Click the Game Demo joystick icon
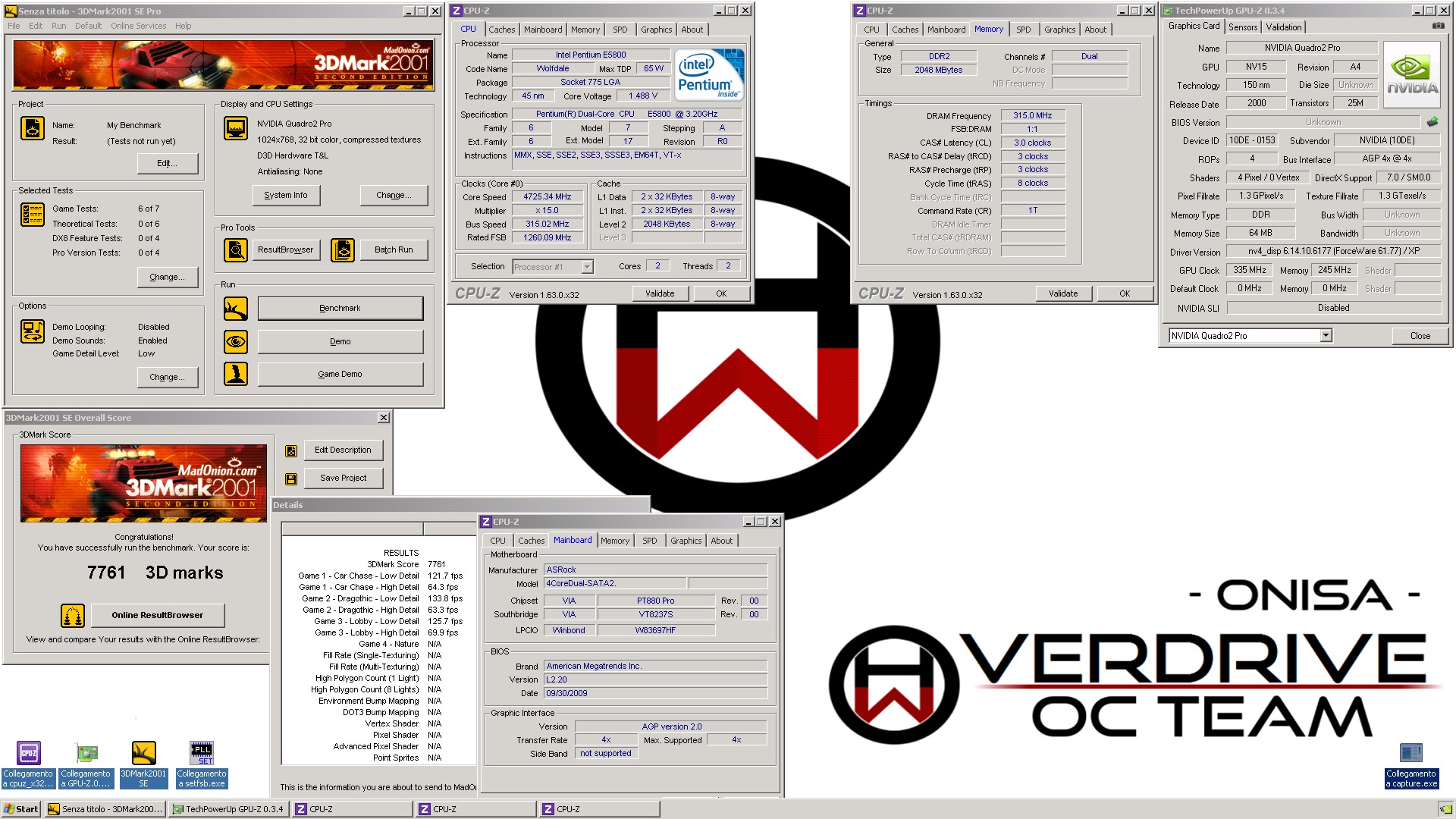The height and width of the screenshot is (819, 1456). (x=236, y=374)
